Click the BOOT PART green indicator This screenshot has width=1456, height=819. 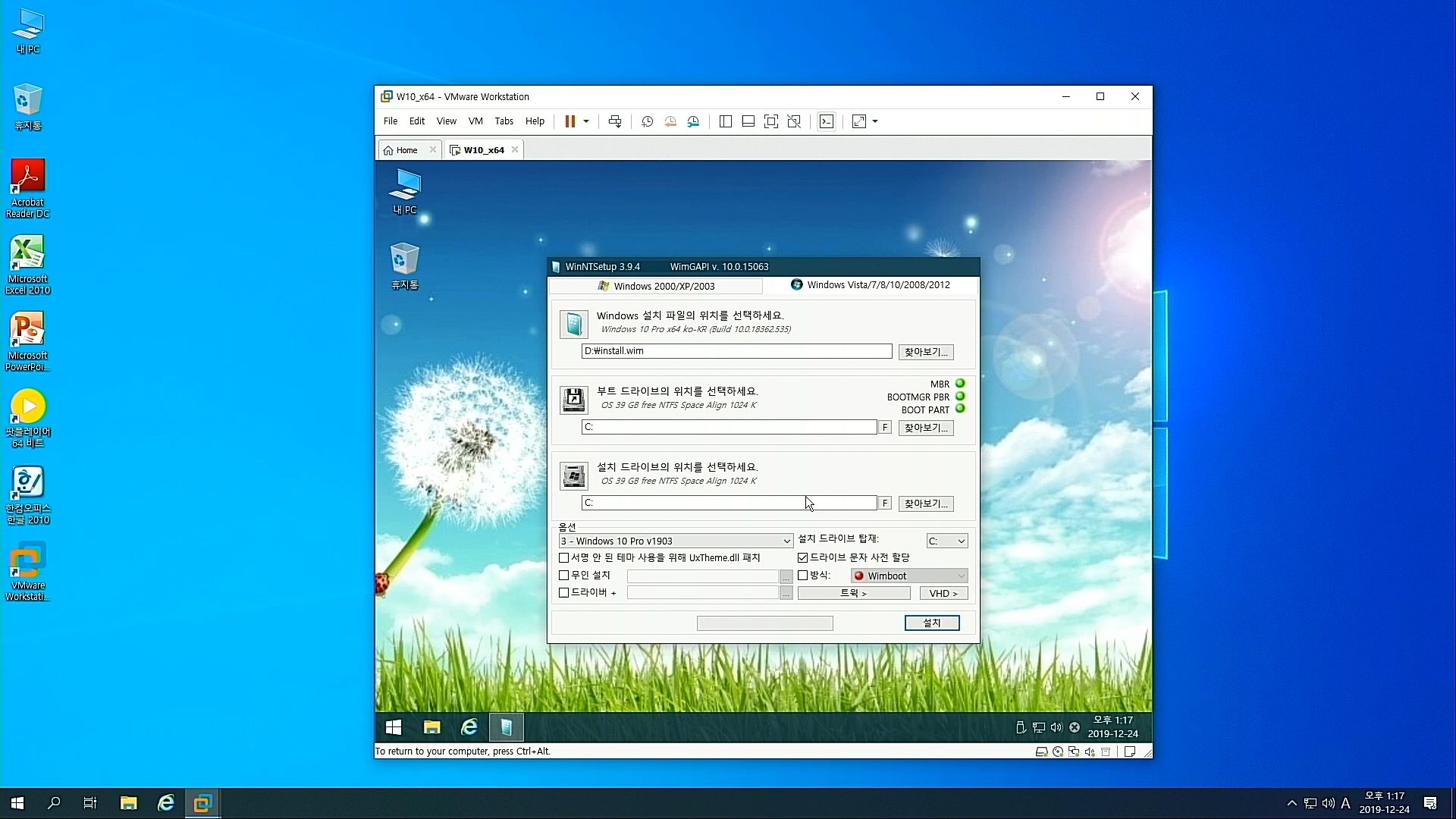click(960, 409)
